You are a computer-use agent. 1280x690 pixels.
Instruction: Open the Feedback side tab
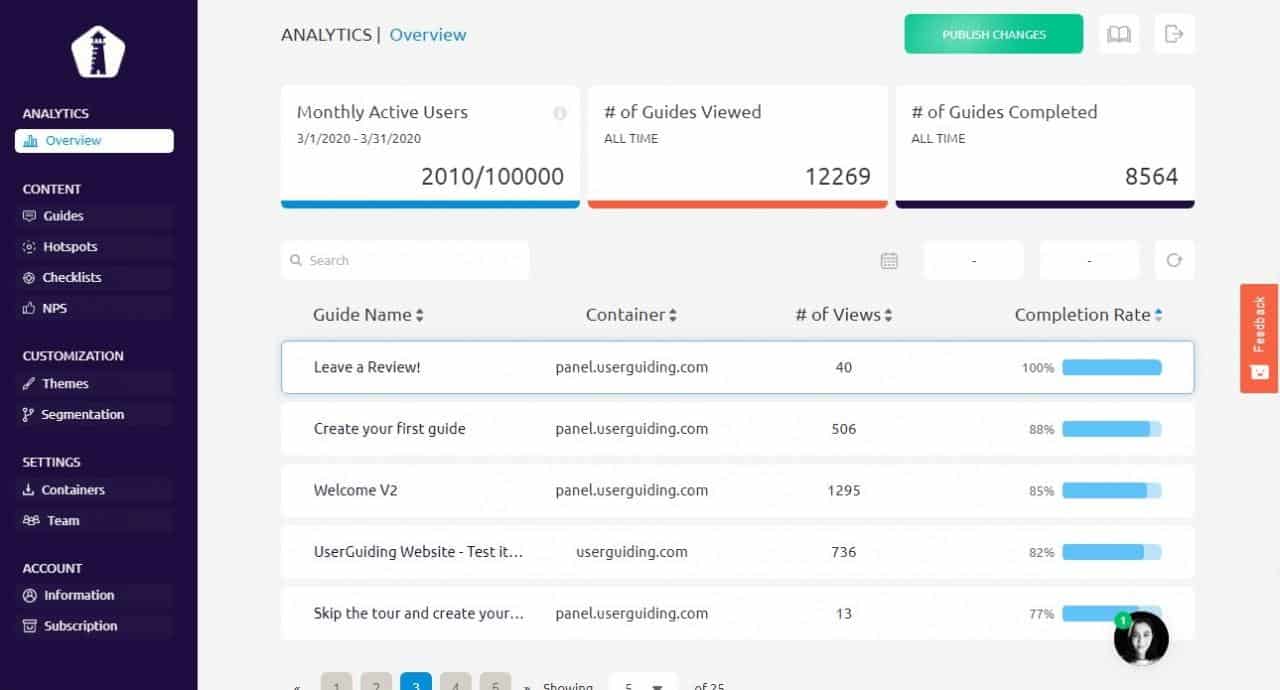(1259, 338)
